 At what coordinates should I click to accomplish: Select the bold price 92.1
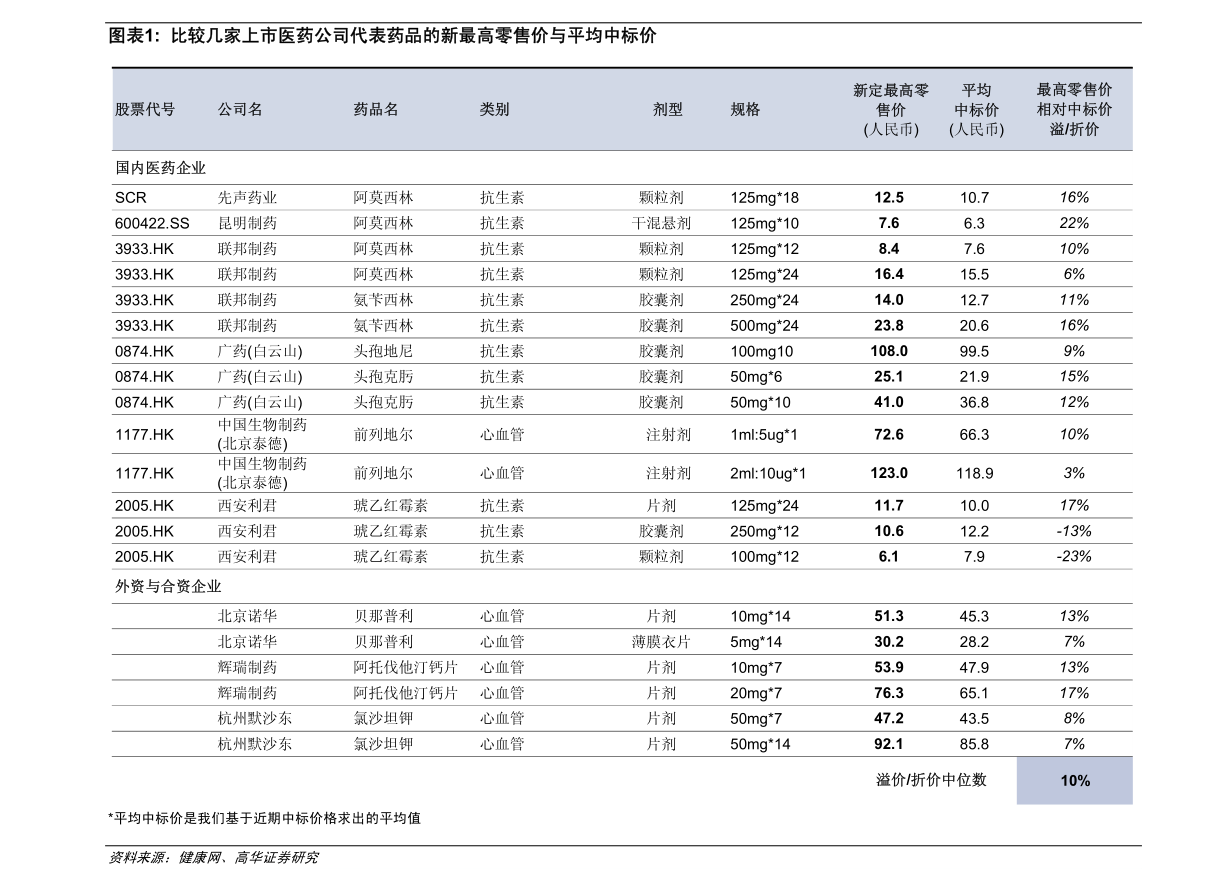(x=889, y=744)
